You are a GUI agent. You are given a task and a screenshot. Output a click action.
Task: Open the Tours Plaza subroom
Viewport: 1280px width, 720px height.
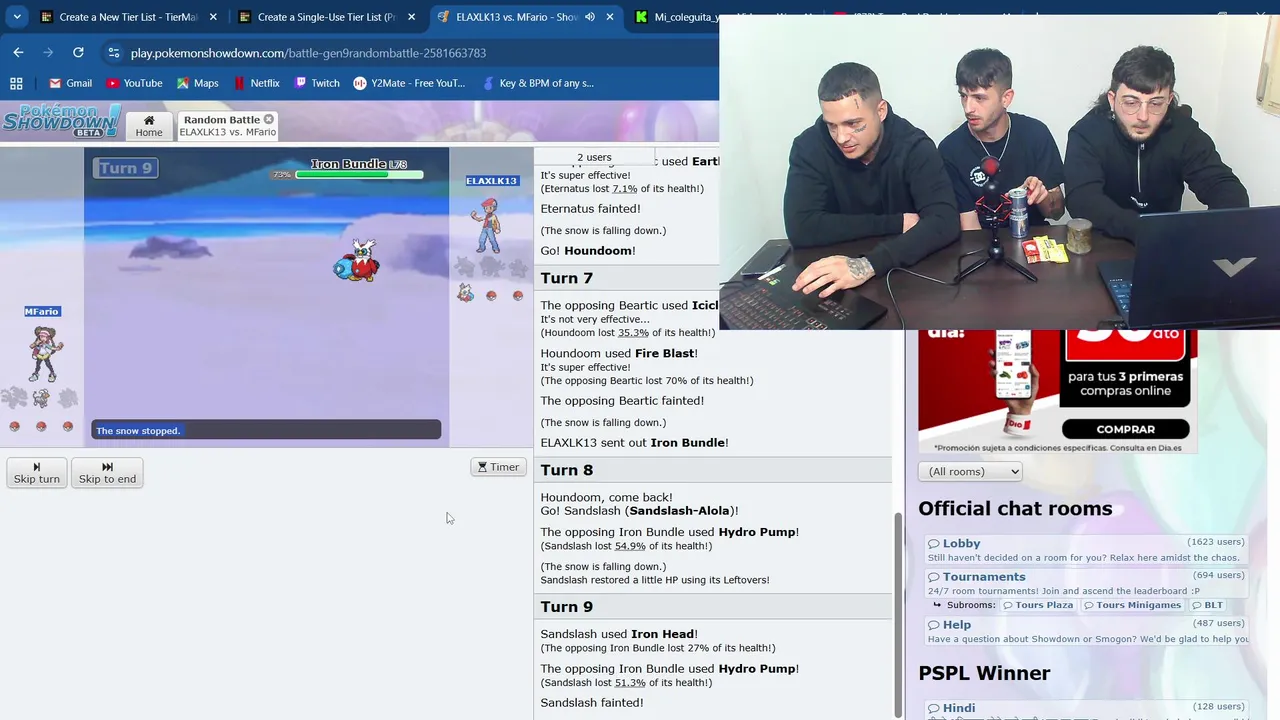(1038, 605)
